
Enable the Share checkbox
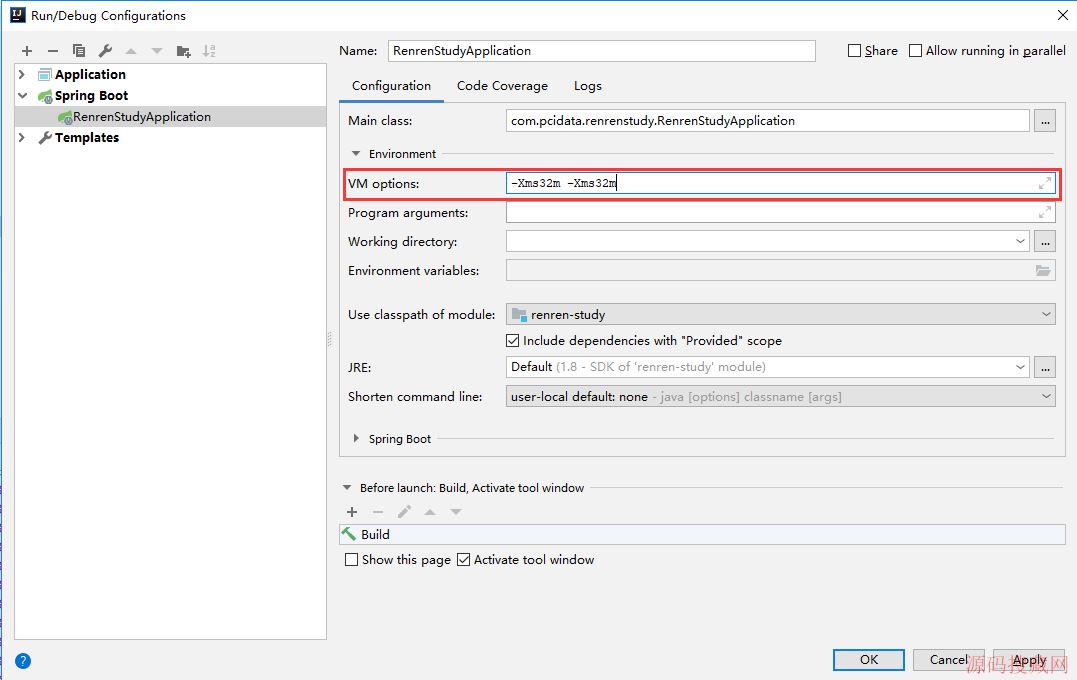pos(854,51)
